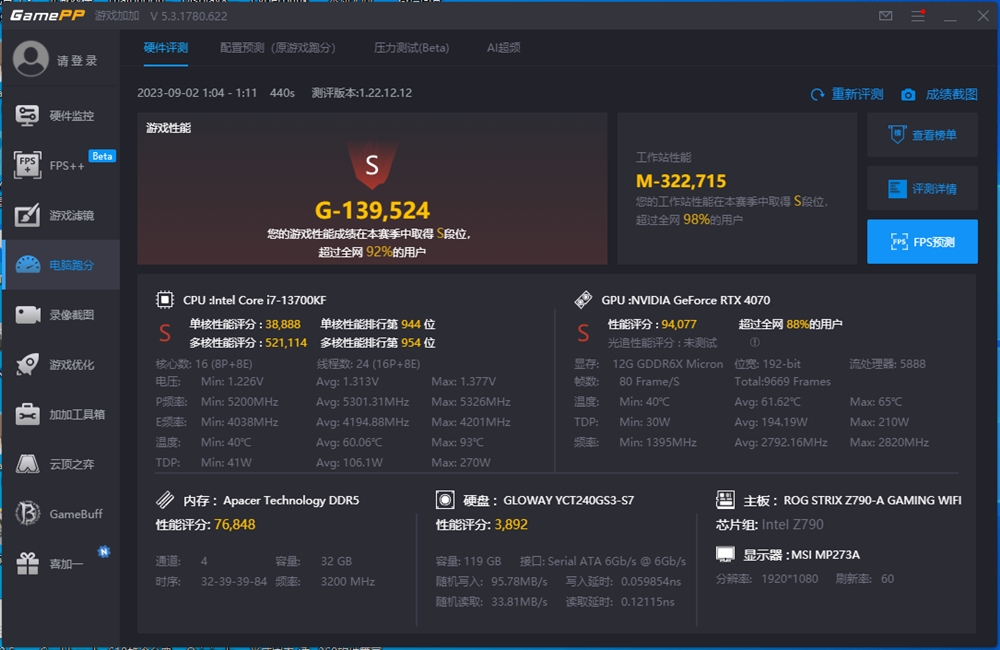The image size is (1000, 650).
Task: Click the camera icon beside 成绩截图
Action: click(908, 95)
